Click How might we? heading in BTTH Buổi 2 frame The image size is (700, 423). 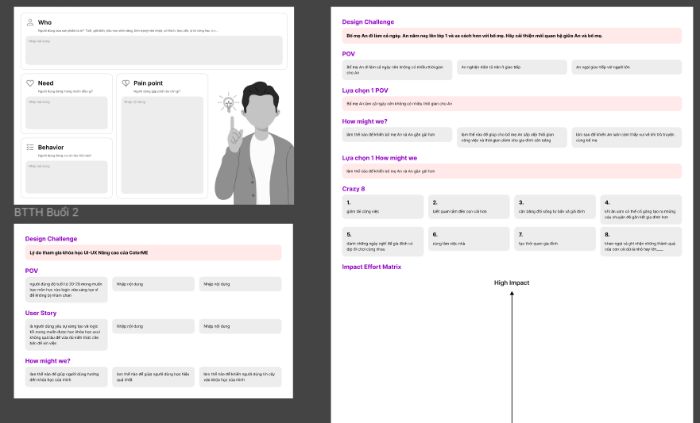tap(47, 361)
